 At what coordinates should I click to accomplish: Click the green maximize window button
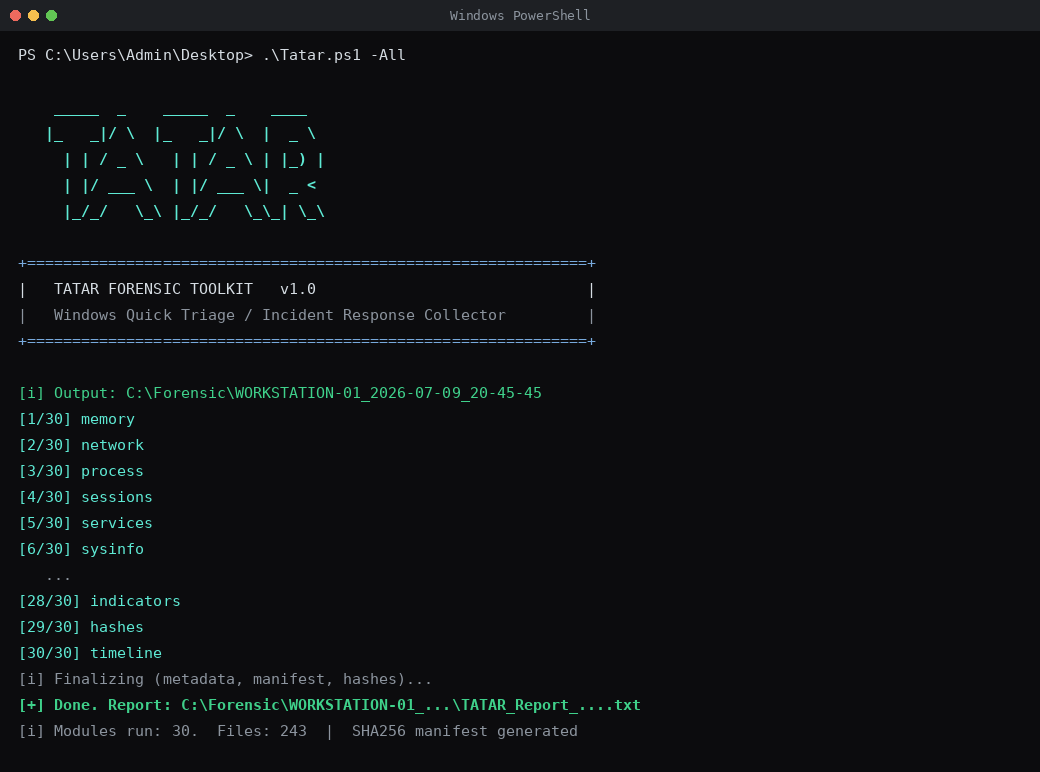coord(51,15)
